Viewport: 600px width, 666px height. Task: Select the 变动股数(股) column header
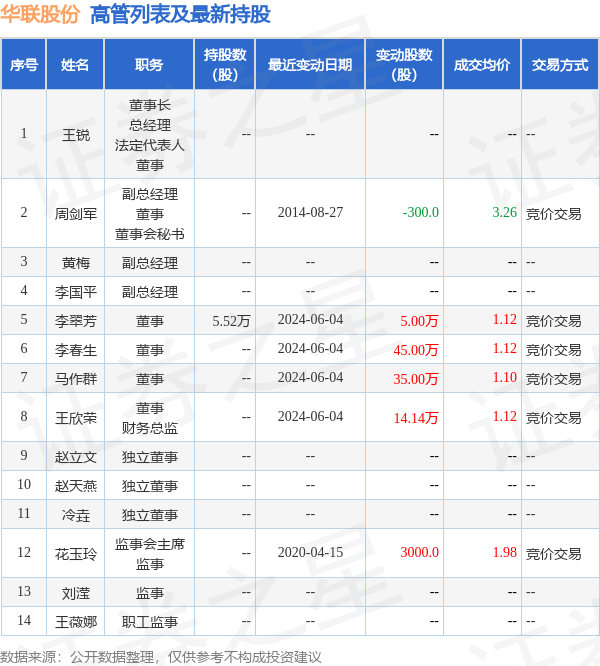404,65
